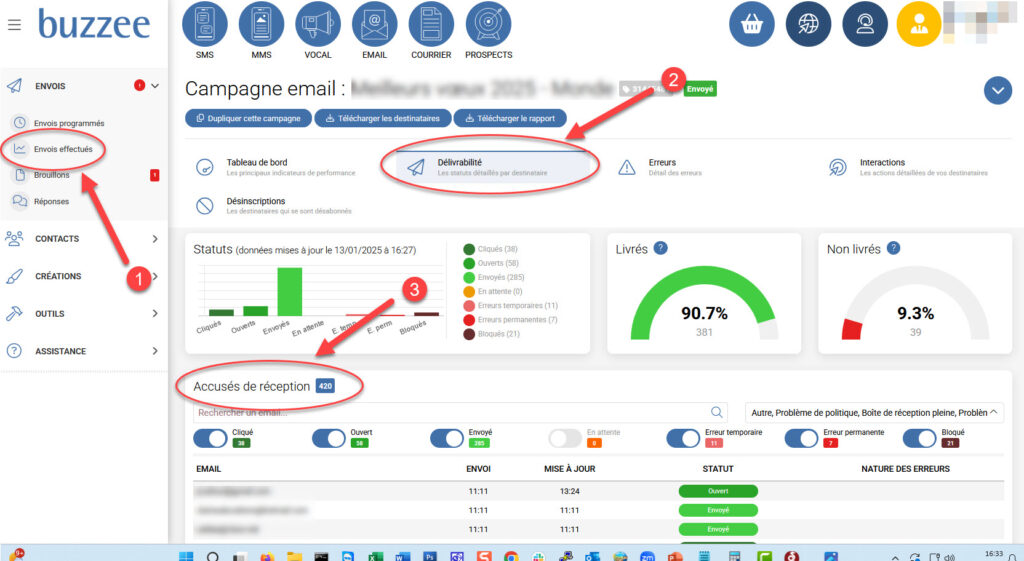Click the Envoyés bar in Statuts chart
The height and width of the screenshot is (561, 1024).
pos(289,292)
